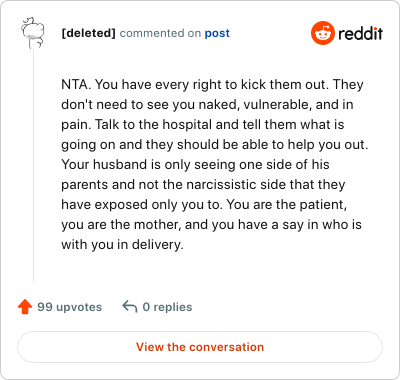The width and height of the screenshot is (400, 380).
Task: Click the line starting 'pain. Talk to the hospital'
Action: (x=203, y=124)
